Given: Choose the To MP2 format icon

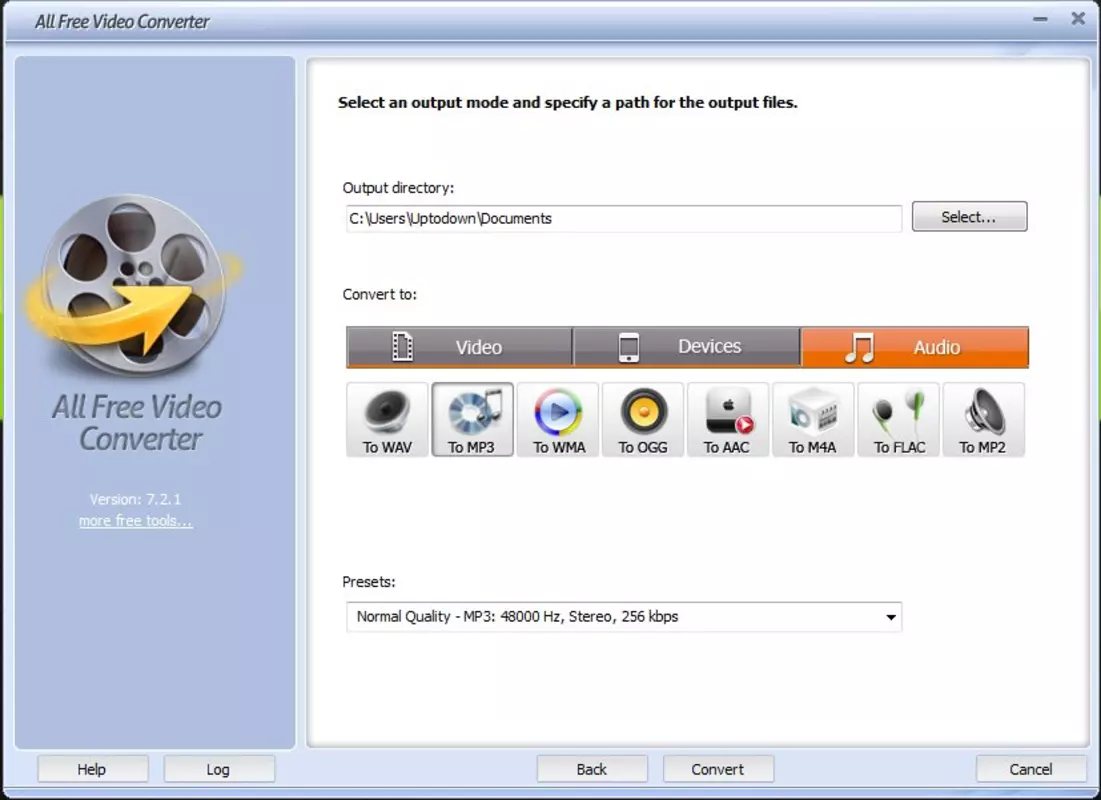Looking at the screenshot, I should 984,420.
